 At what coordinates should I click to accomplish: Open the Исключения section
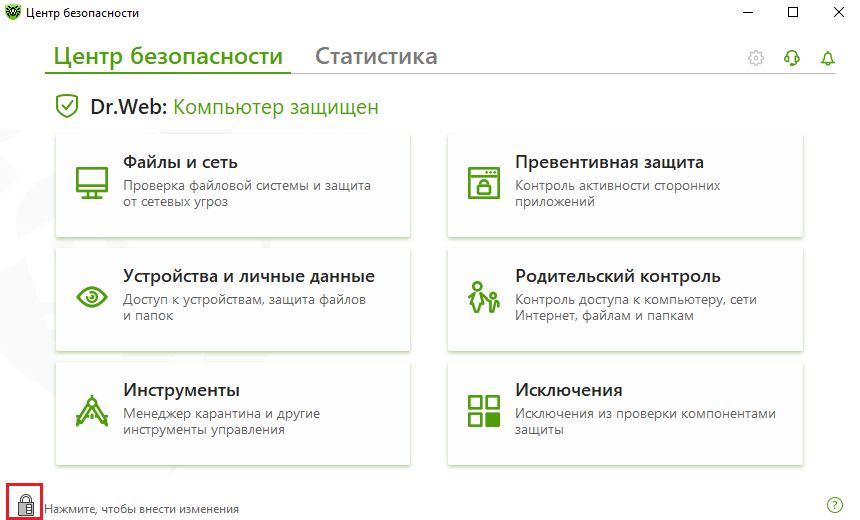pyautogui.click(x=625, y=414)
